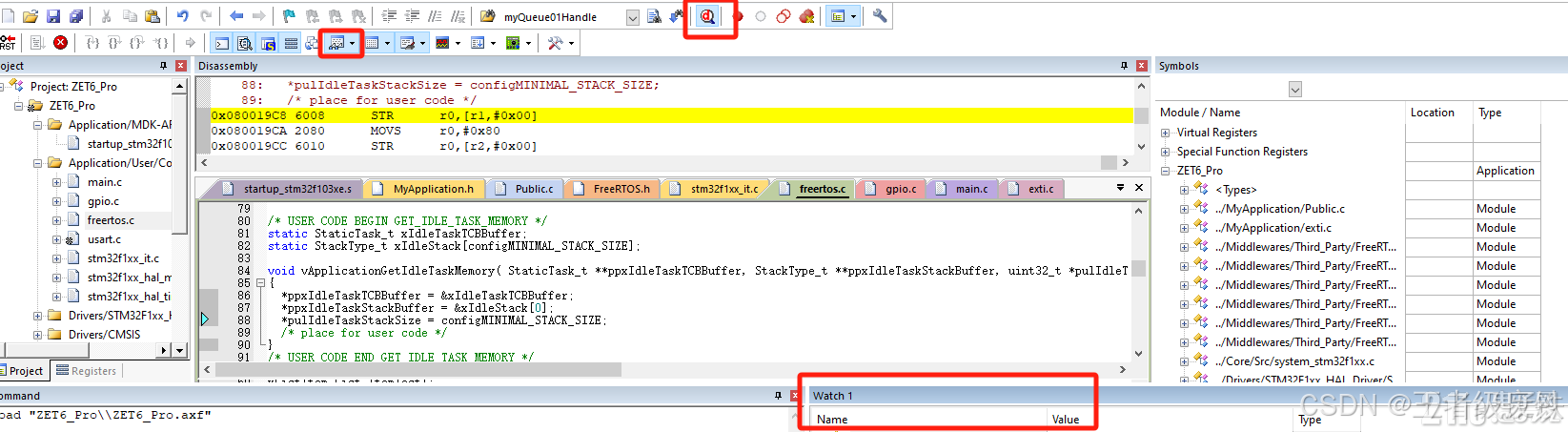
Task: Expand the Application/User/Co folder
Action: (x=38, y=163)
